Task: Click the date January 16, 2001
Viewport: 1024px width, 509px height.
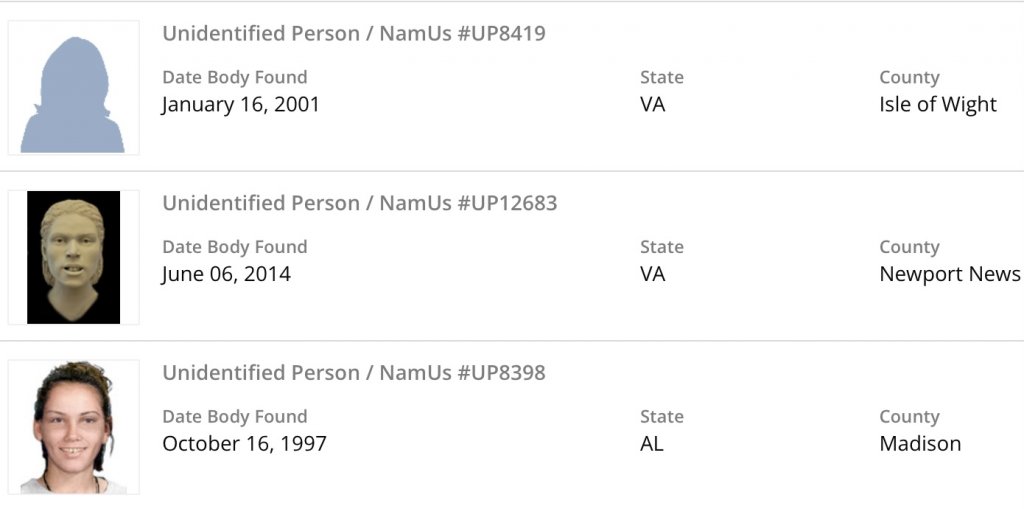Action: tap(241, 105)
